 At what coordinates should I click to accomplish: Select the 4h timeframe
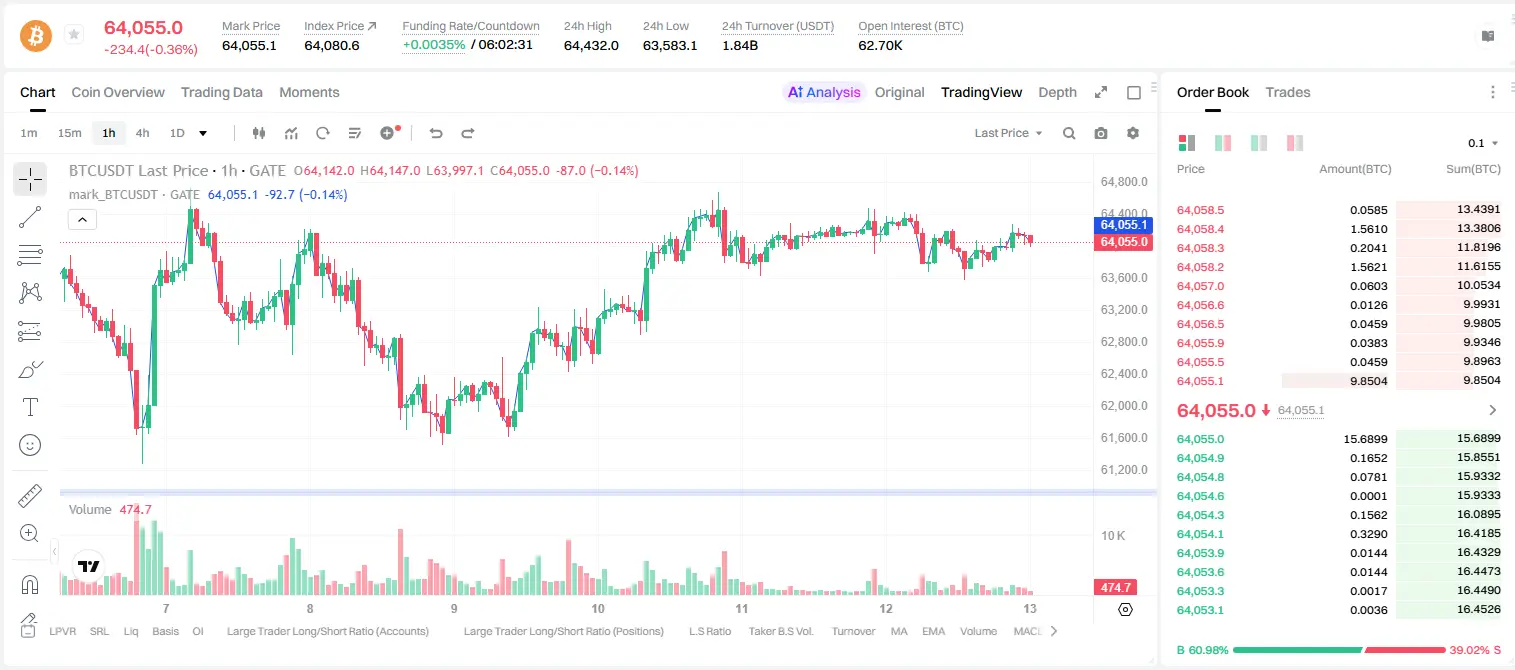tap(142, 133)
